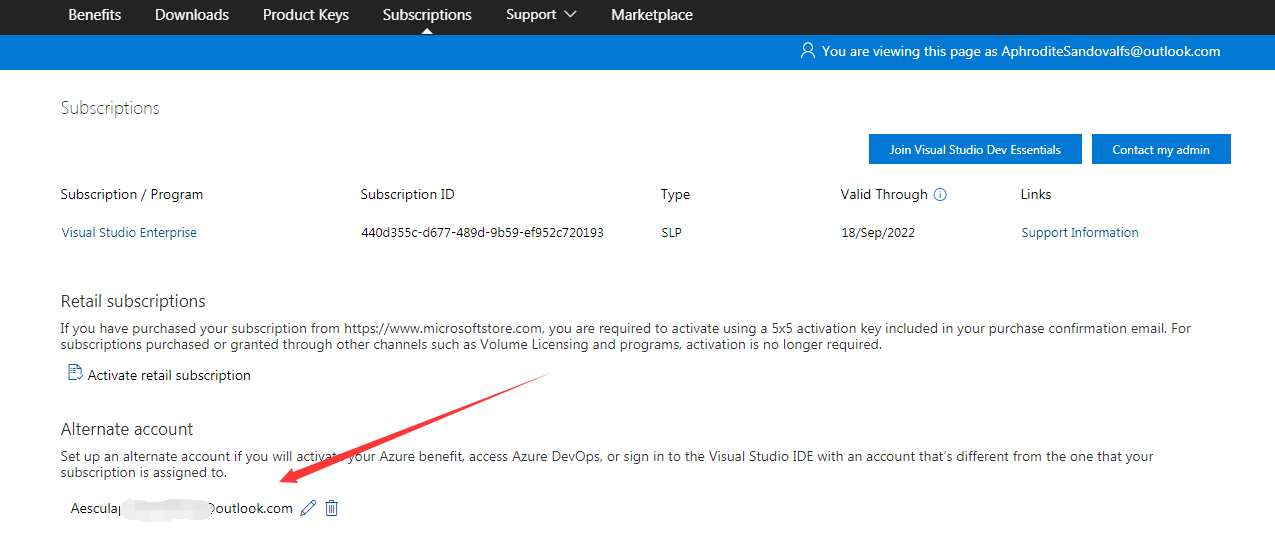1275x551 pixels.
Task: Click the viewing page as AphroditeSandovalfs@outlook.com text
Action: click(1021, 51)
